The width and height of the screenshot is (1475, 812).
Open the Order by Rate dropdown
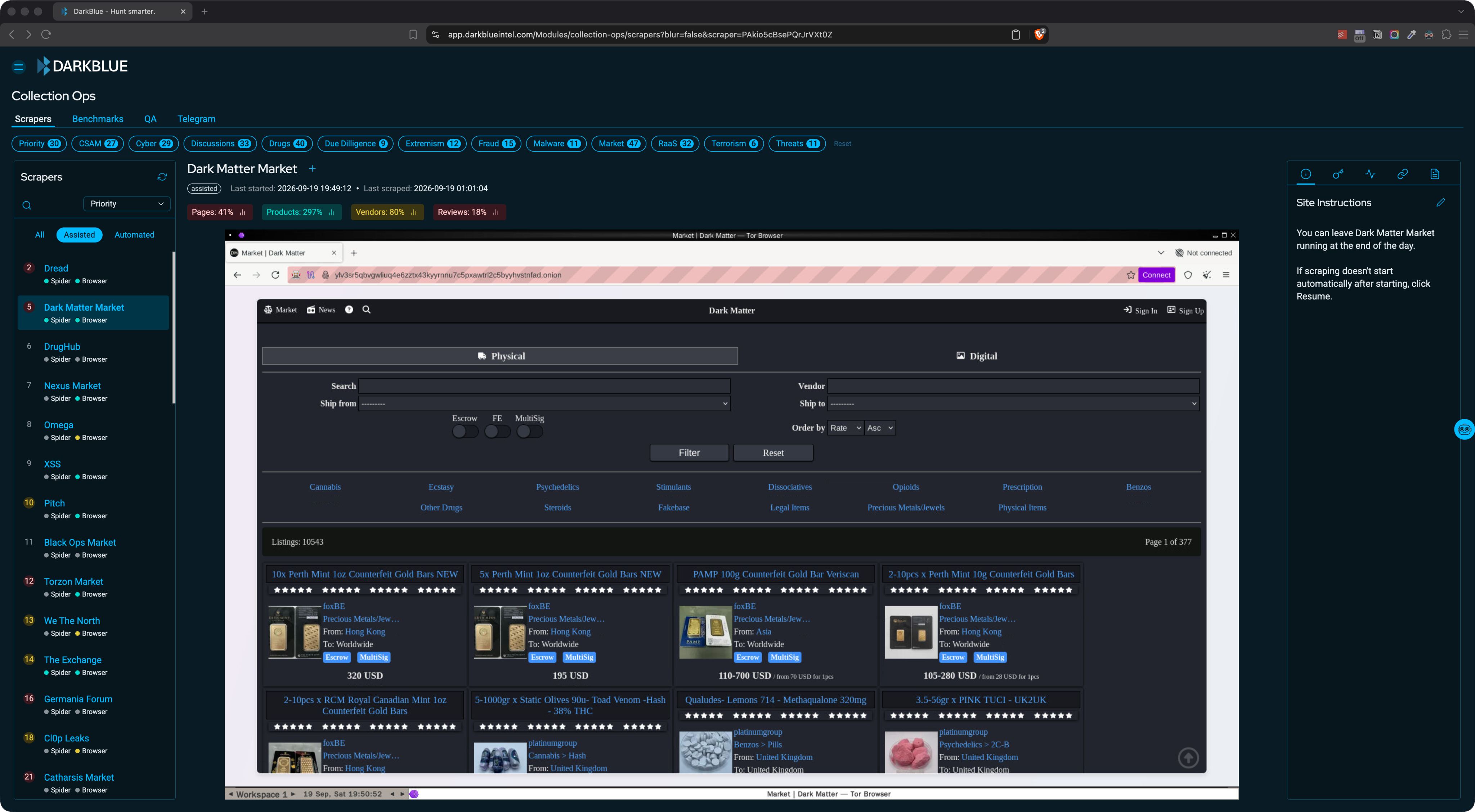(845, 428)
